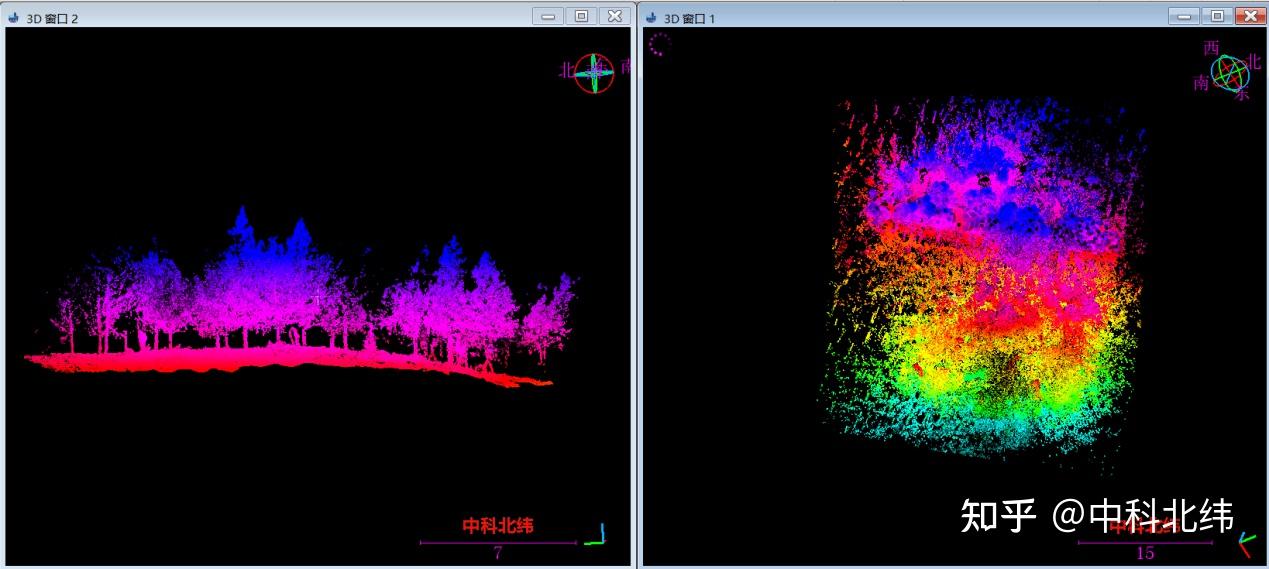Image resolution: width=1269 pixels, height=569 pixels.
Task: Click the side-view tree point cloud in 3D 窗口 2
Action: point(300,295)
